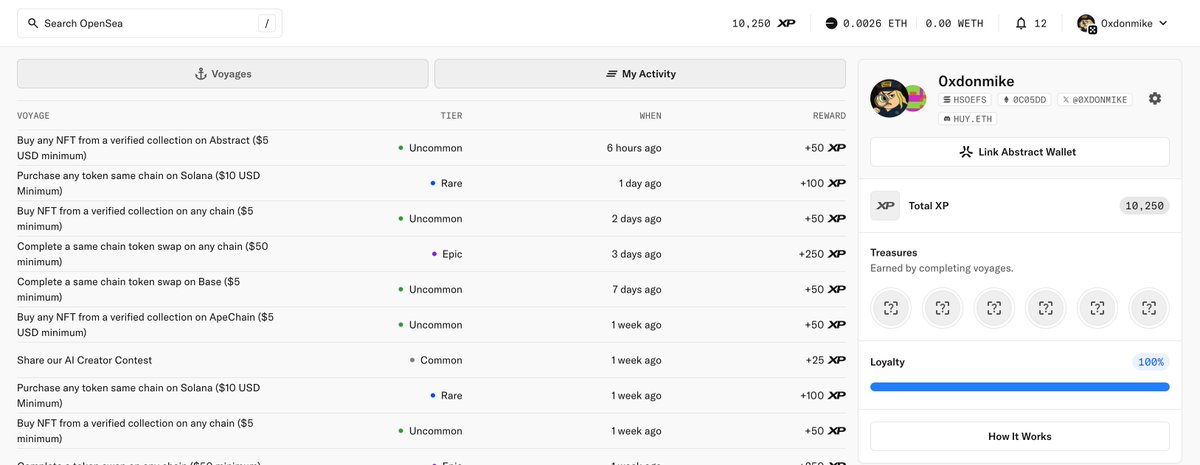This screenshot has width=1200, height=465.
Task: Open the fifth treasure slot
Action: [x=1097, y=308]
